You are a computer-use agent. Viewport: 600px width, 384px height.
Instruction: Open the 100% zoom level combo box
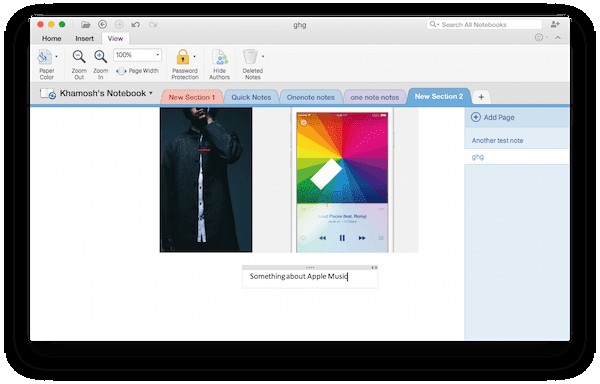coord(137,55)
